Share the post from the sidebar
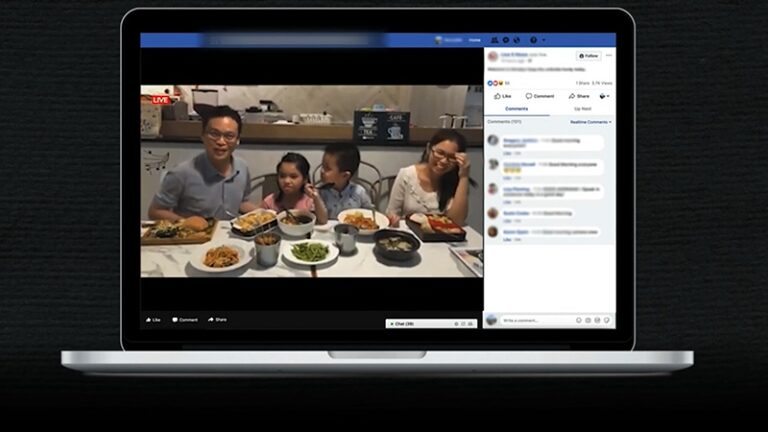The height and width of the screenshot is (432, 768). click(579, 96)
